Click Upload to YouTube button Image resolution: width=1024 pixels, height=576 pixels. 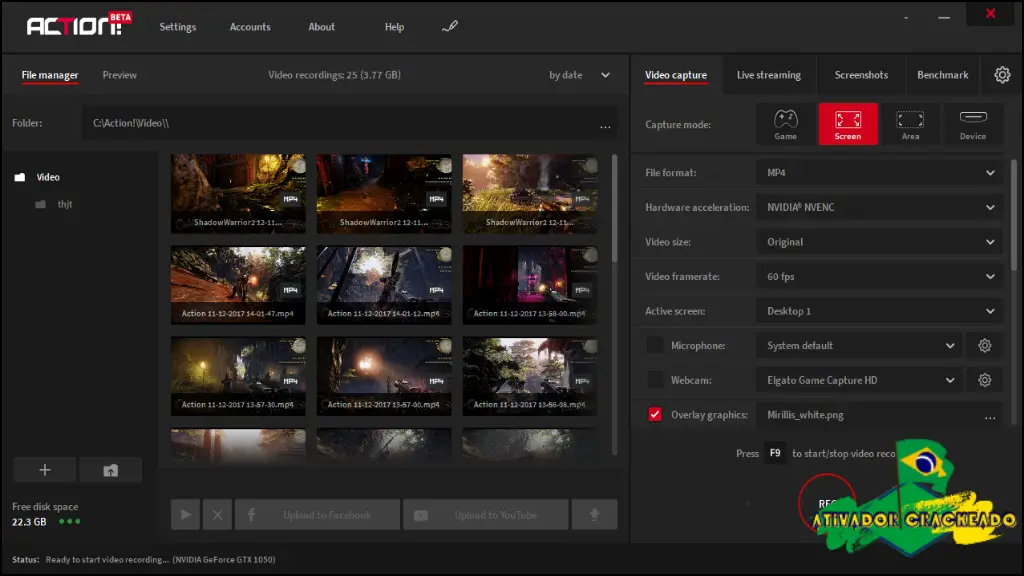click(486, 515)
